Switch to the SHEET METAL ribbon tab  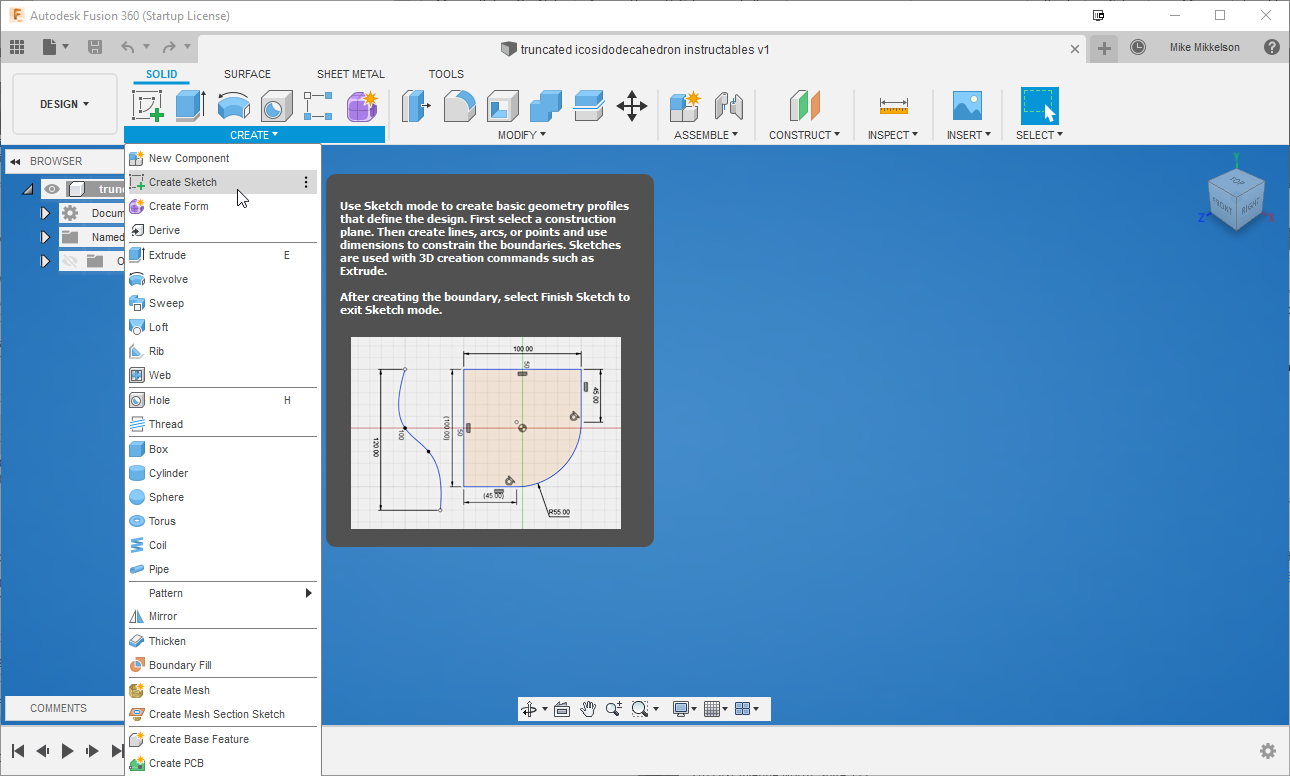coord(350,73)
